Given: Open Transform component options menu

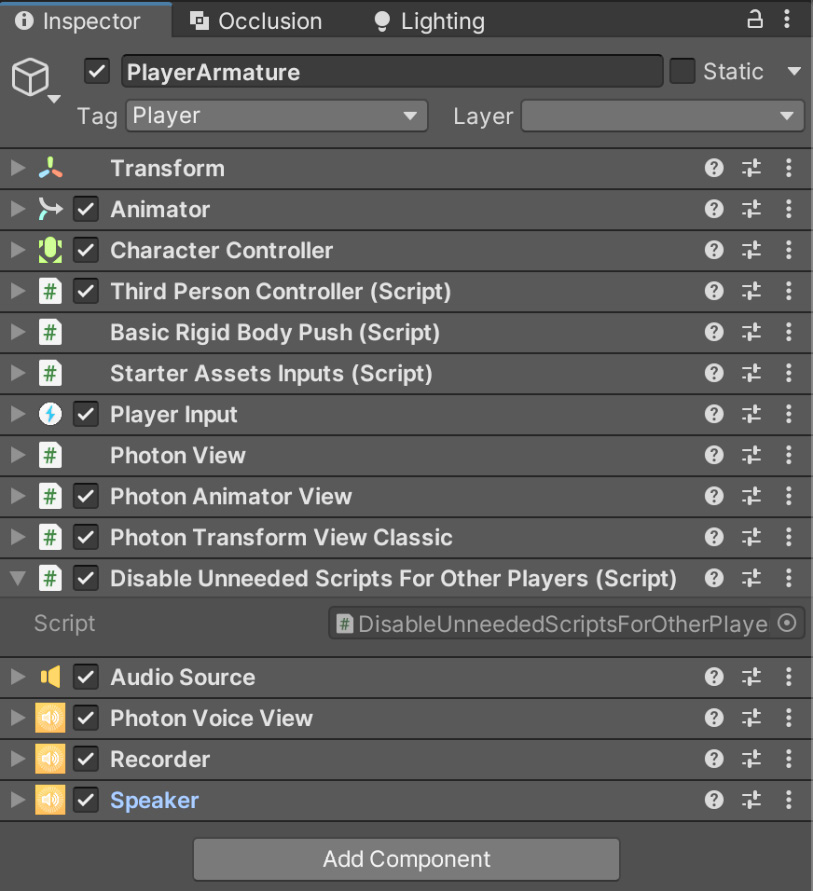Looking at the screenshot, I should [789, 168].
